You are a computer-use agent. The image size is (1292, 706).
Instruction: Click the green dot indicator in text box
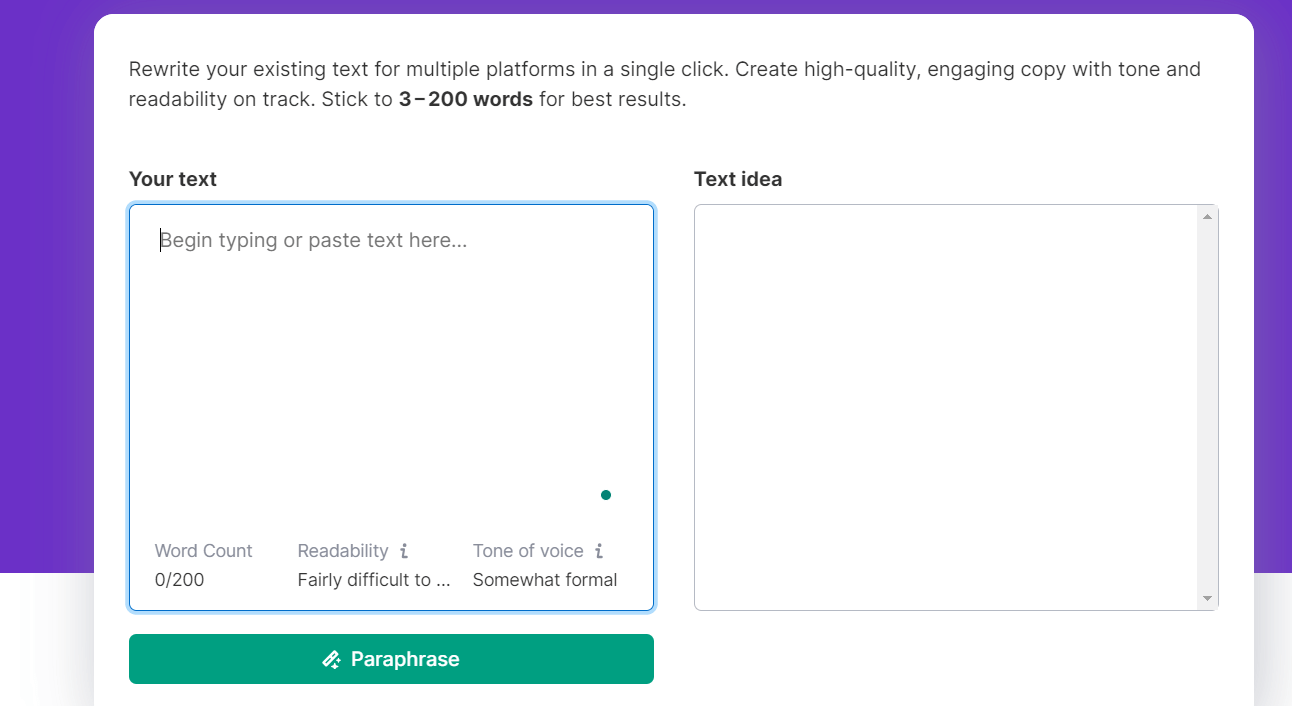(606, 495)
